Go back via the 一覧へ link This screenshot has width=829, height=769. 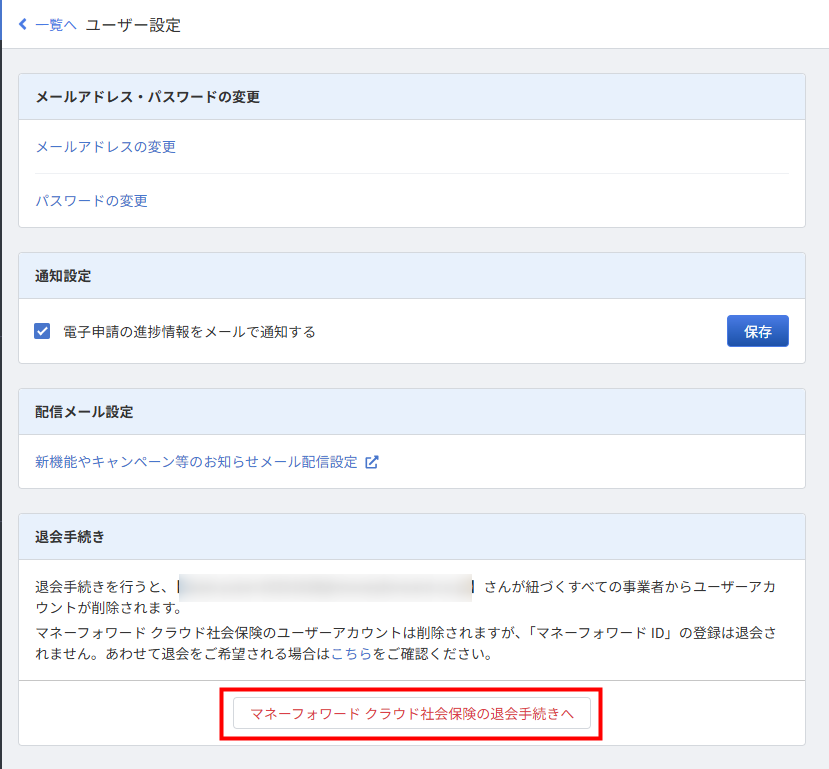55,25
